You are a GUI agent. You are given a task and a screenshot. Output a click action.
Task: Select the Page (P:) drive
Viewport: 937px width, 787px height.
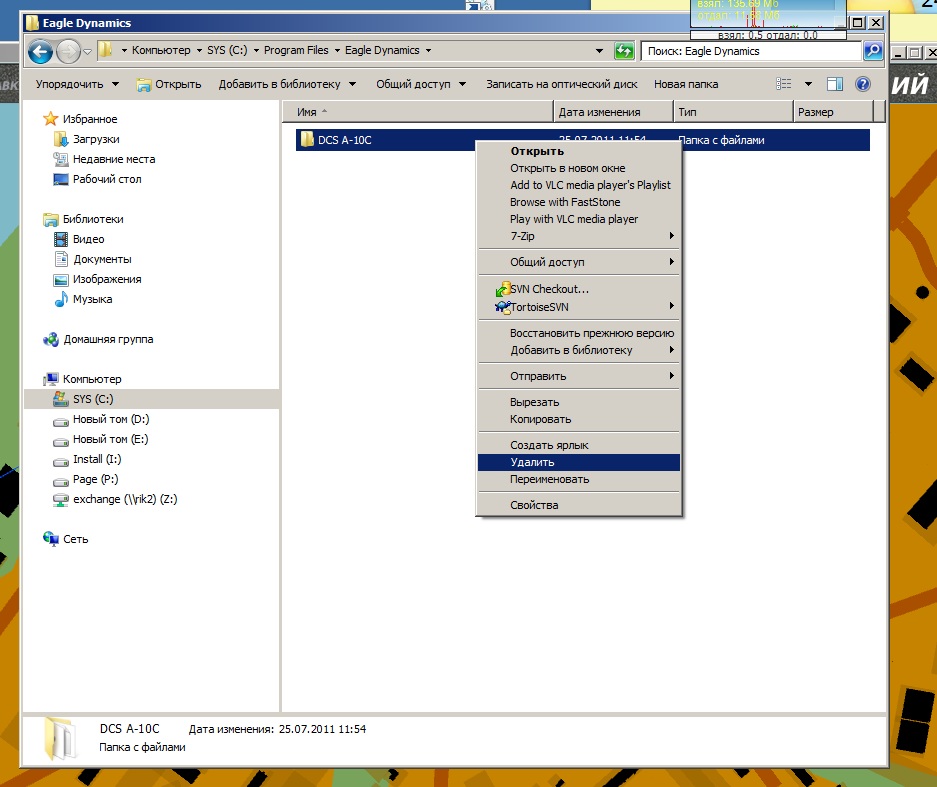point(86,479)
